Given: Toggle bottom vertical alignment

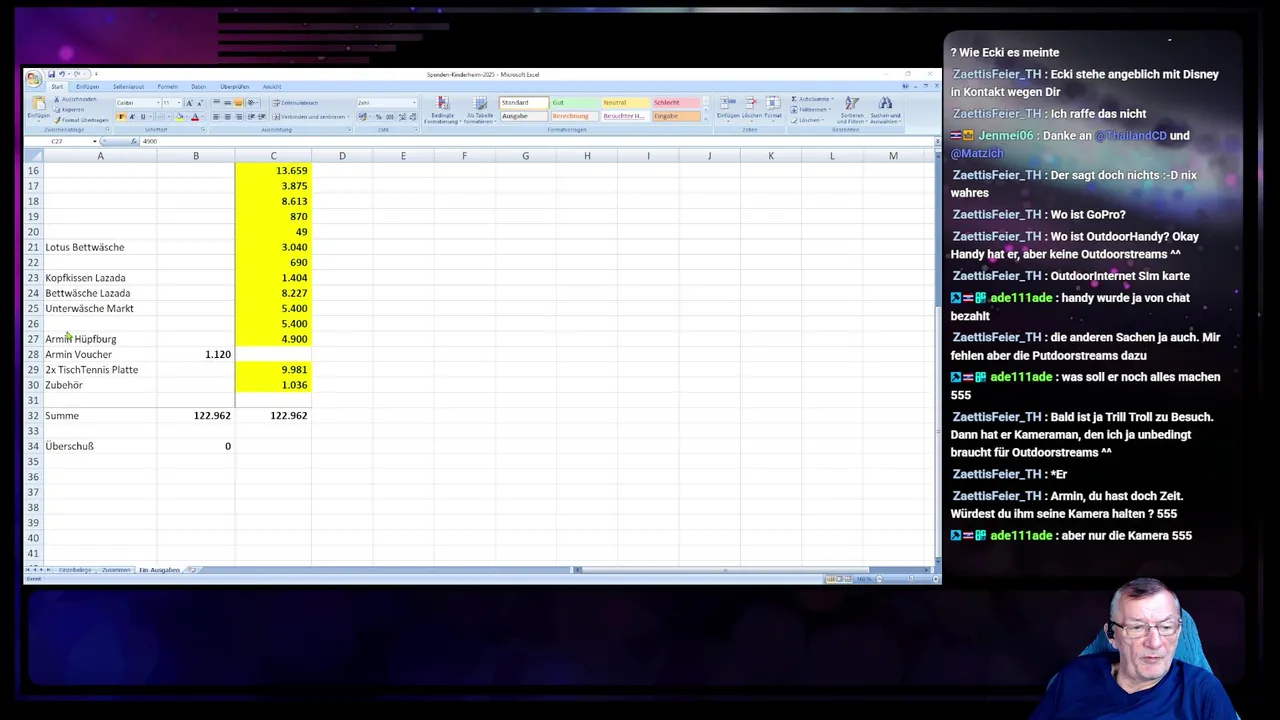Looking at the screenshot, I should pyautogui.click(x=239, y=103).
